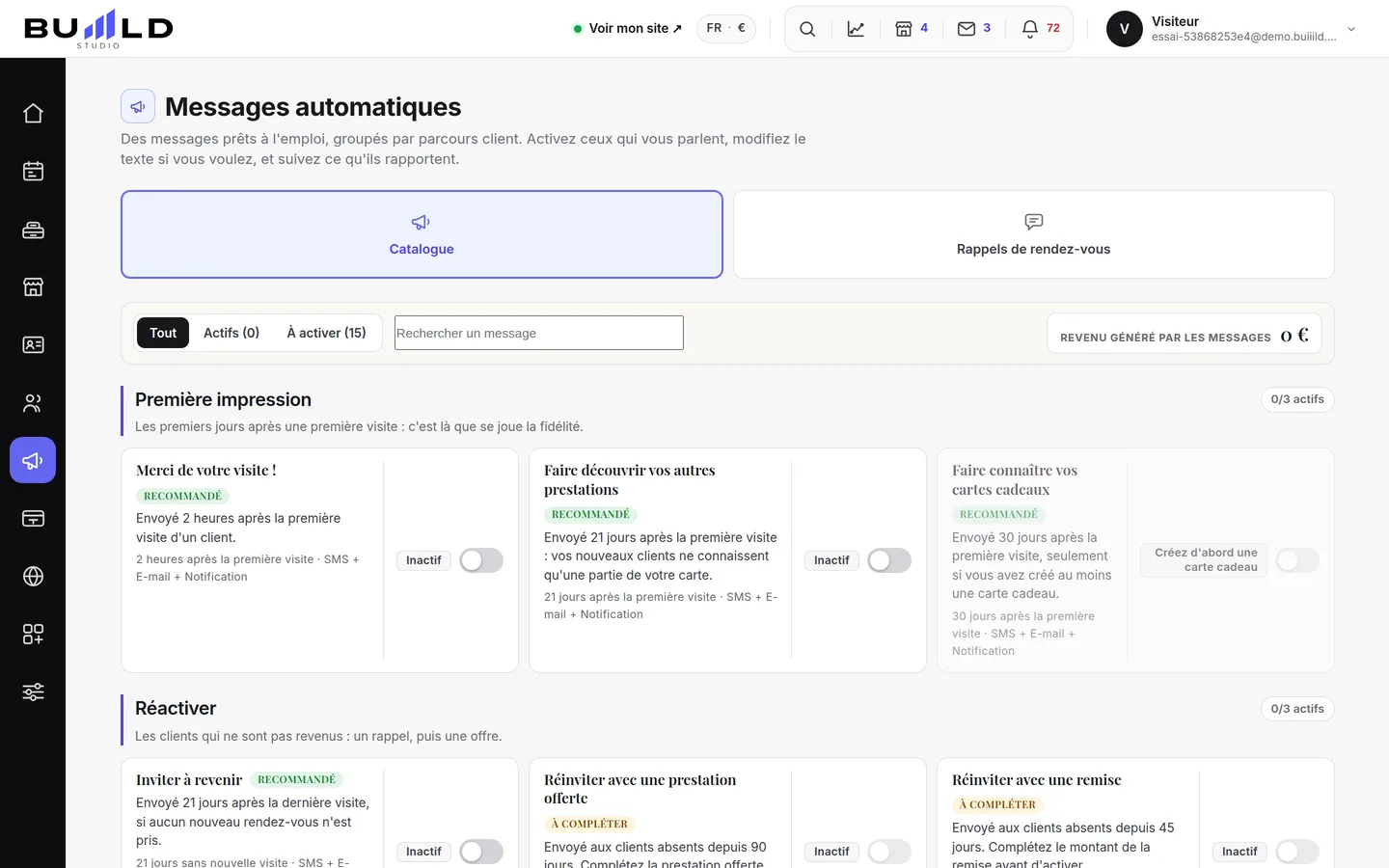The height and width of the screenshot is (868, 1389).
Task: Click the À COMPLÉTER tag on 'Réinviter avec une remise'
Action: tap(997, 804)
